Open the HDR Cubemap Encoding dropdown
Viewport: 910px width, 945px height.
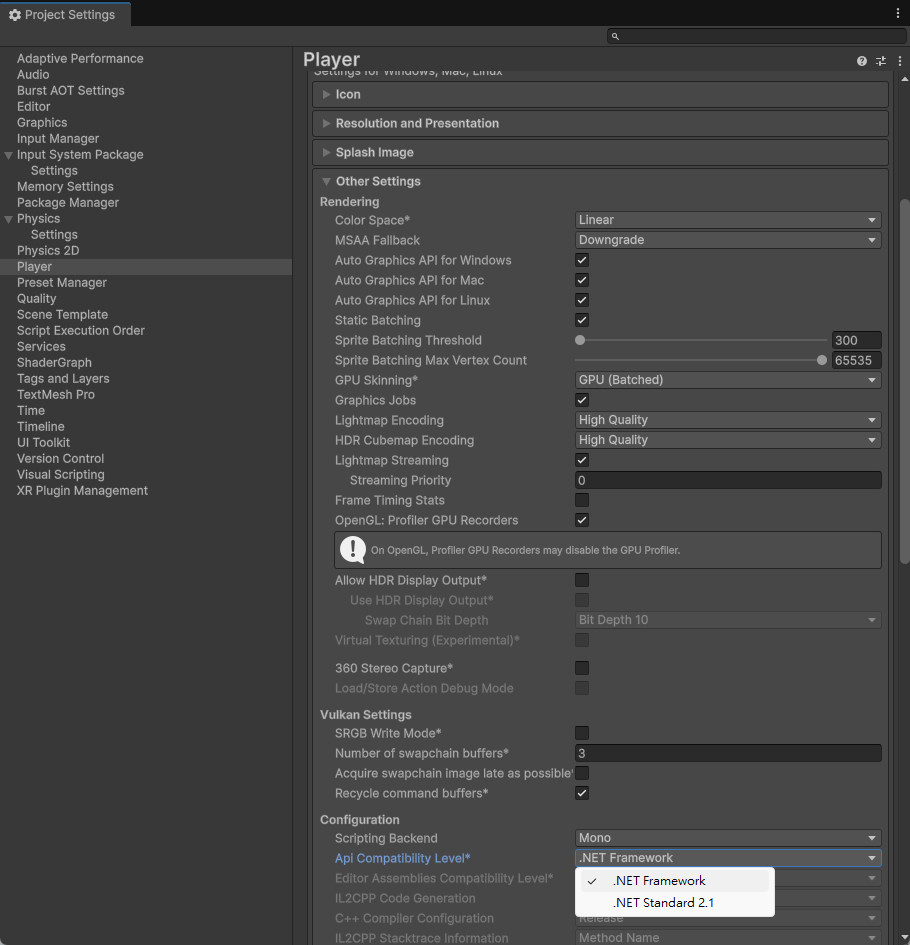coord(728,440)
